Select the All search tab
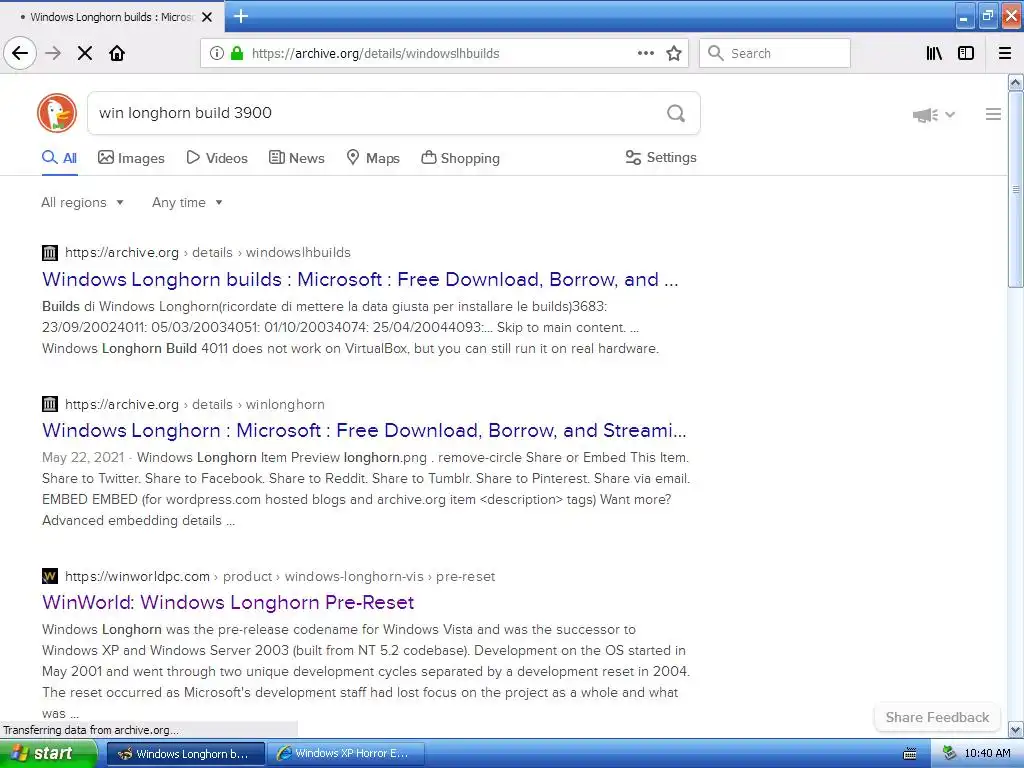Screen dimensions: 1024x768 (59, 158)
